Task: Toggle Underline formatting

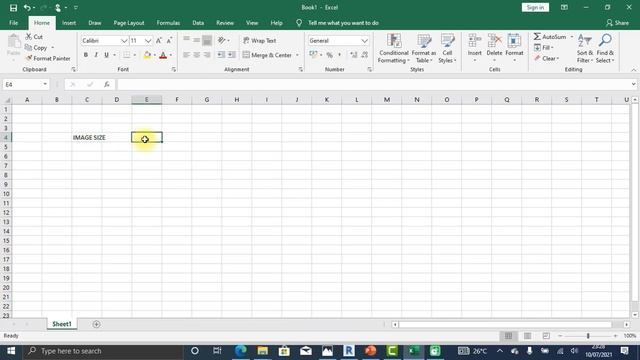Action: point(106,55)
